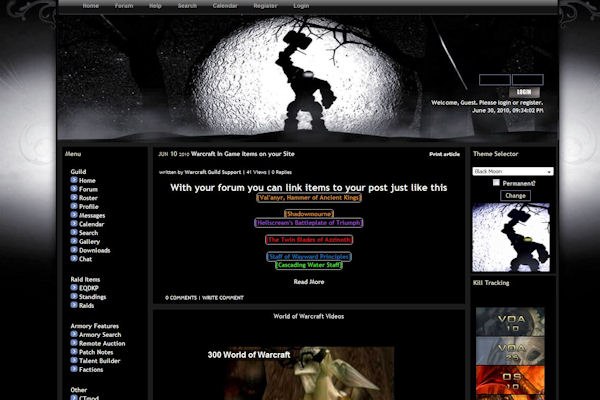600x400 pixels.
Task: Open Login in the top navigation bar
Action: click(301, 6)
